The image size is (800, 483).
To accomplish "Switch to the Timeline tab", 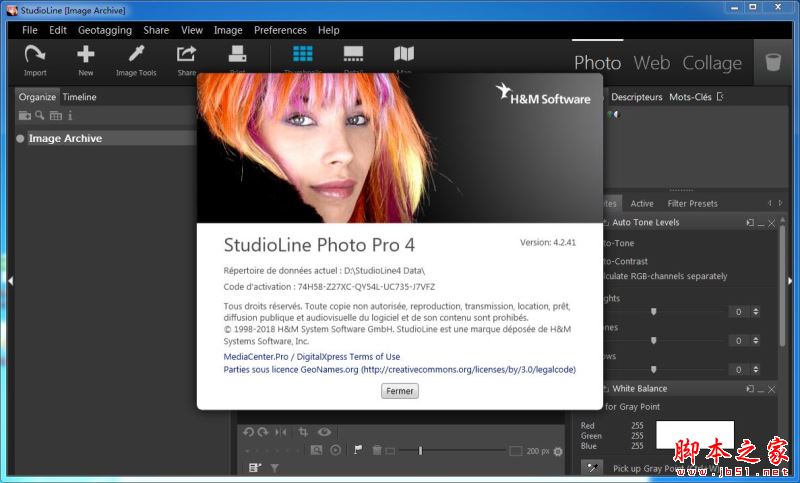I will [x=80, y=97].
